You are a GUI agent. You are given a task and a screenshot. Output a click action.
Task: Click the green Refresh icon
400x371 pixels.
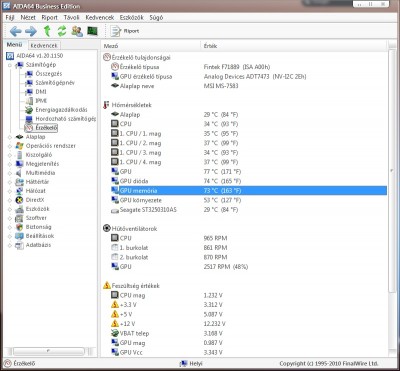pos(62,31)
